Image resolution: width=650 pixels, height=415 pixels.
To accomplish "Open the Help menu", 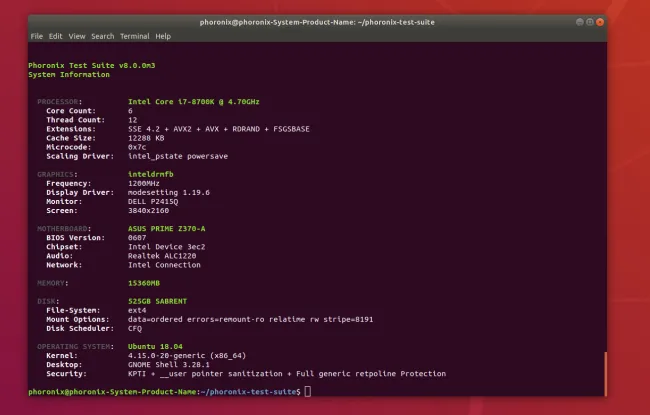I will 163,36.
